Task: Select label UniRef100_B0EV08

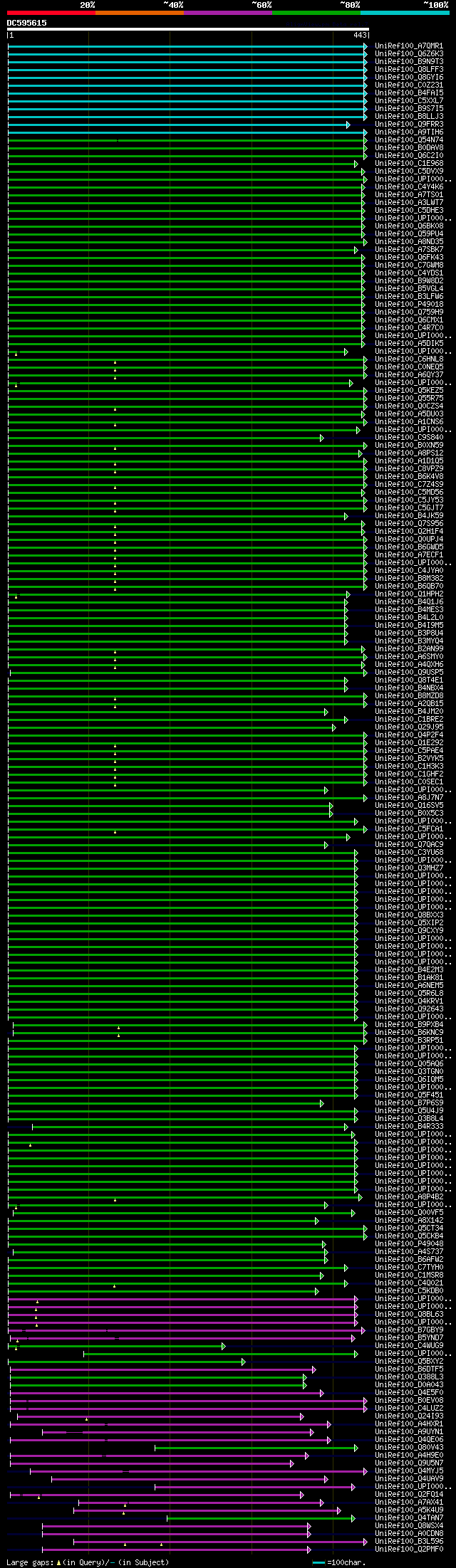Action: pos(409,1401)
